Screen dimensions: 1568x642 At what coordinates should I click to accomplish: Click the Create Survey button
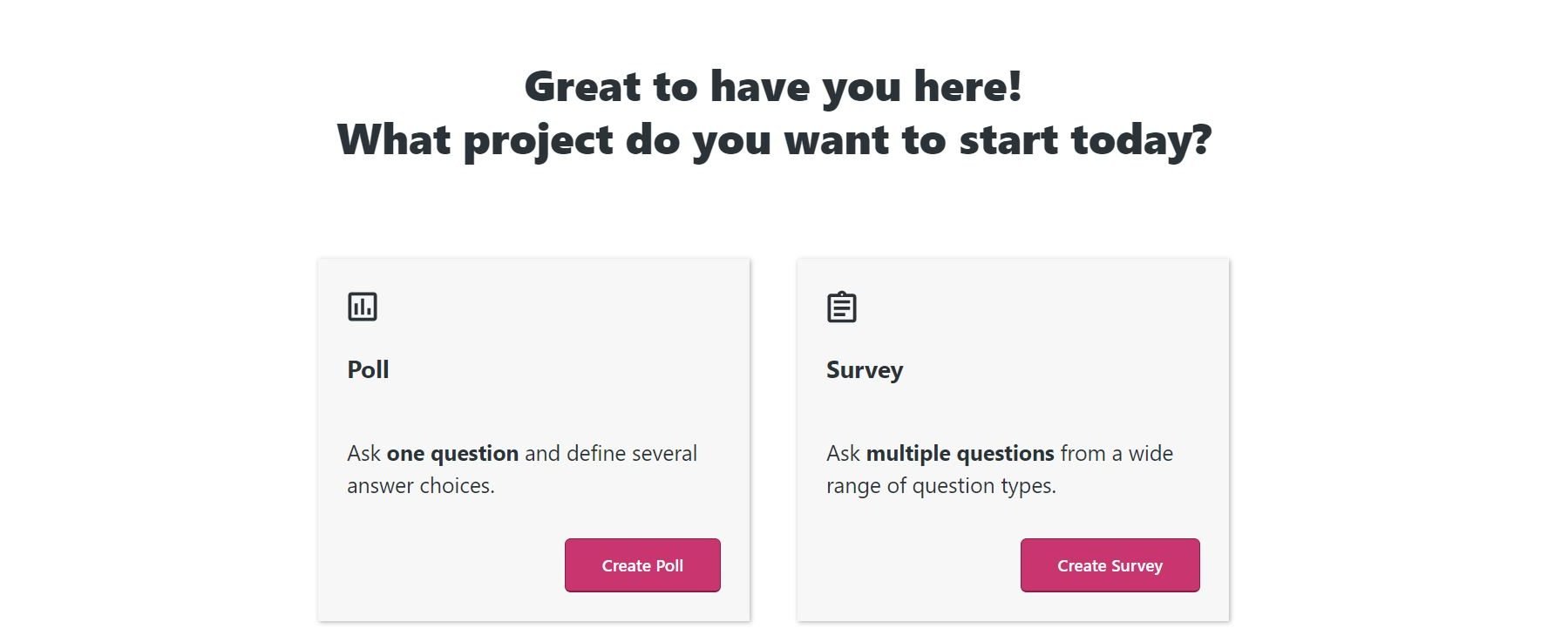pyautogui.click(x=1109, y=564)
